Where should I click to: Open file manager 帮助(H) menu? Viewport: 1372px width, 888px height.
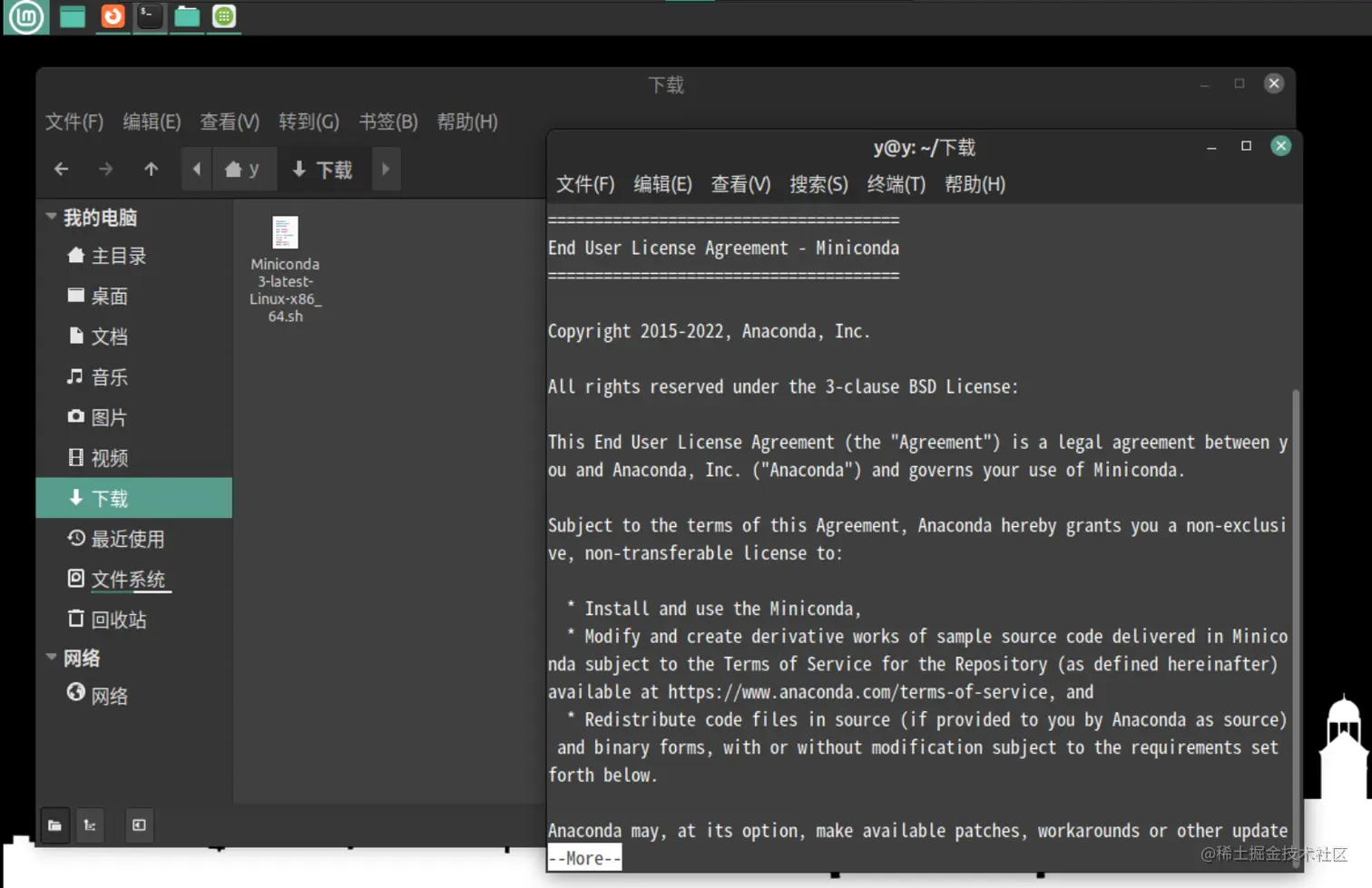click(x=467, y=122)
